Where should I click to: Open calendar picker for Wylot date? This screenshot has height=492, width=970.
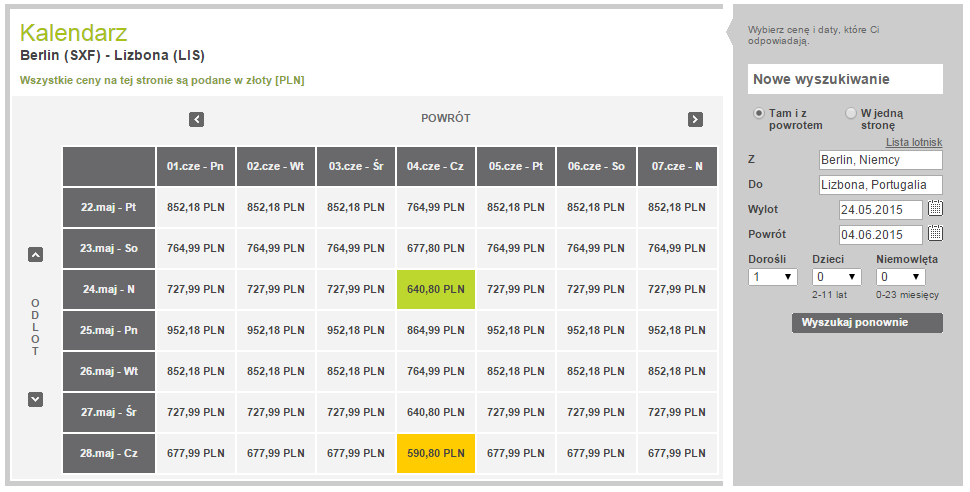(935, 209)
